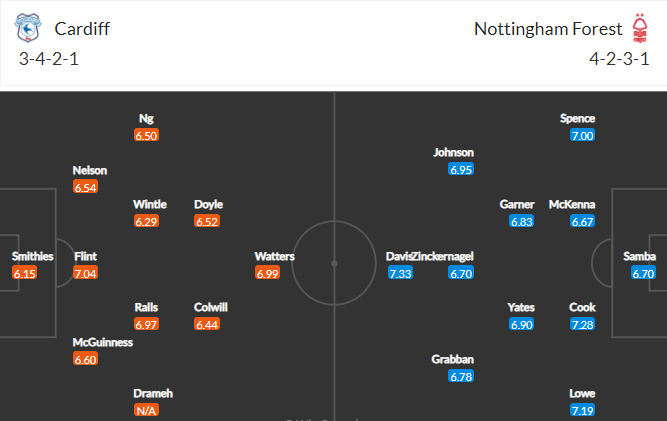Select Ng's 6.50 rating badge

[146, 135]
